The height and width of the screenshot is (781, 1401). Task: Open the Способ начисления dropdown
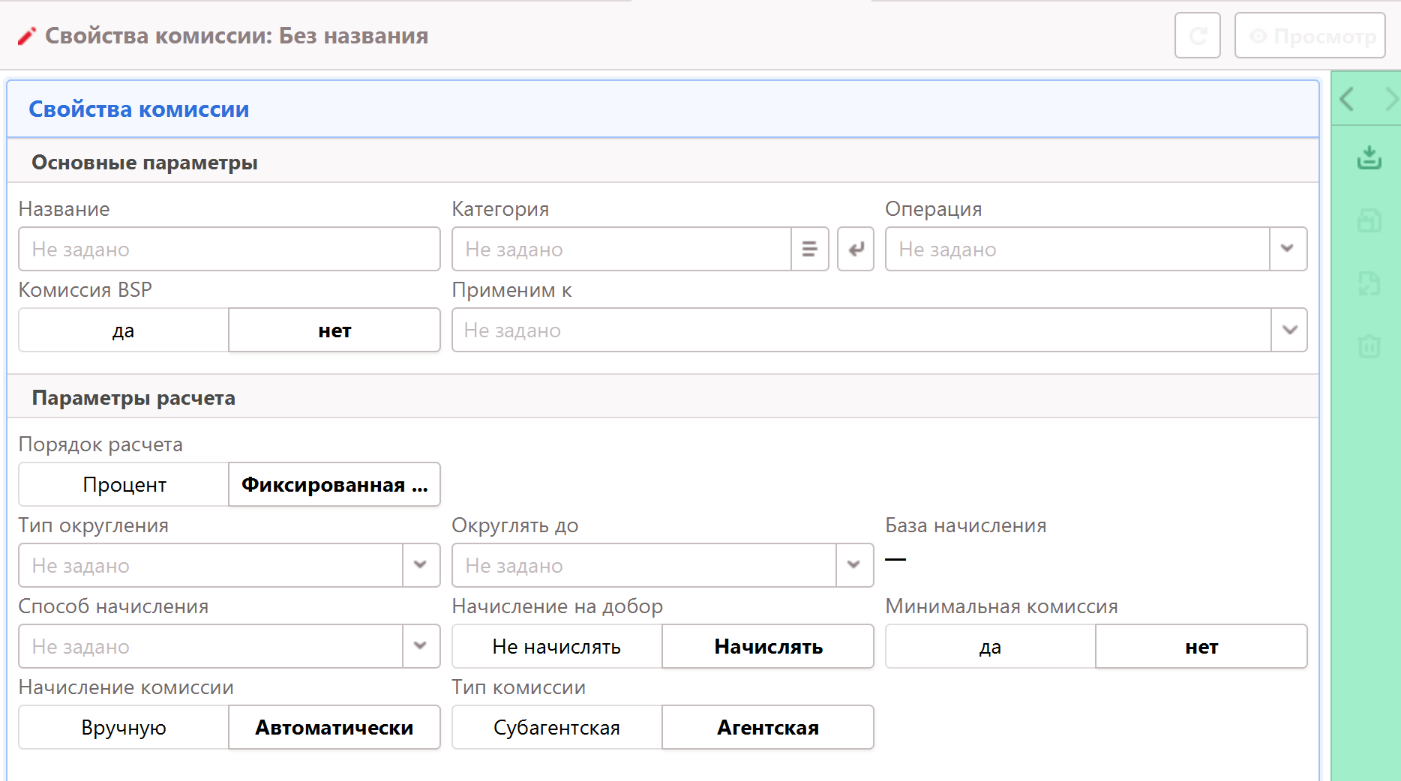[421, 647]
